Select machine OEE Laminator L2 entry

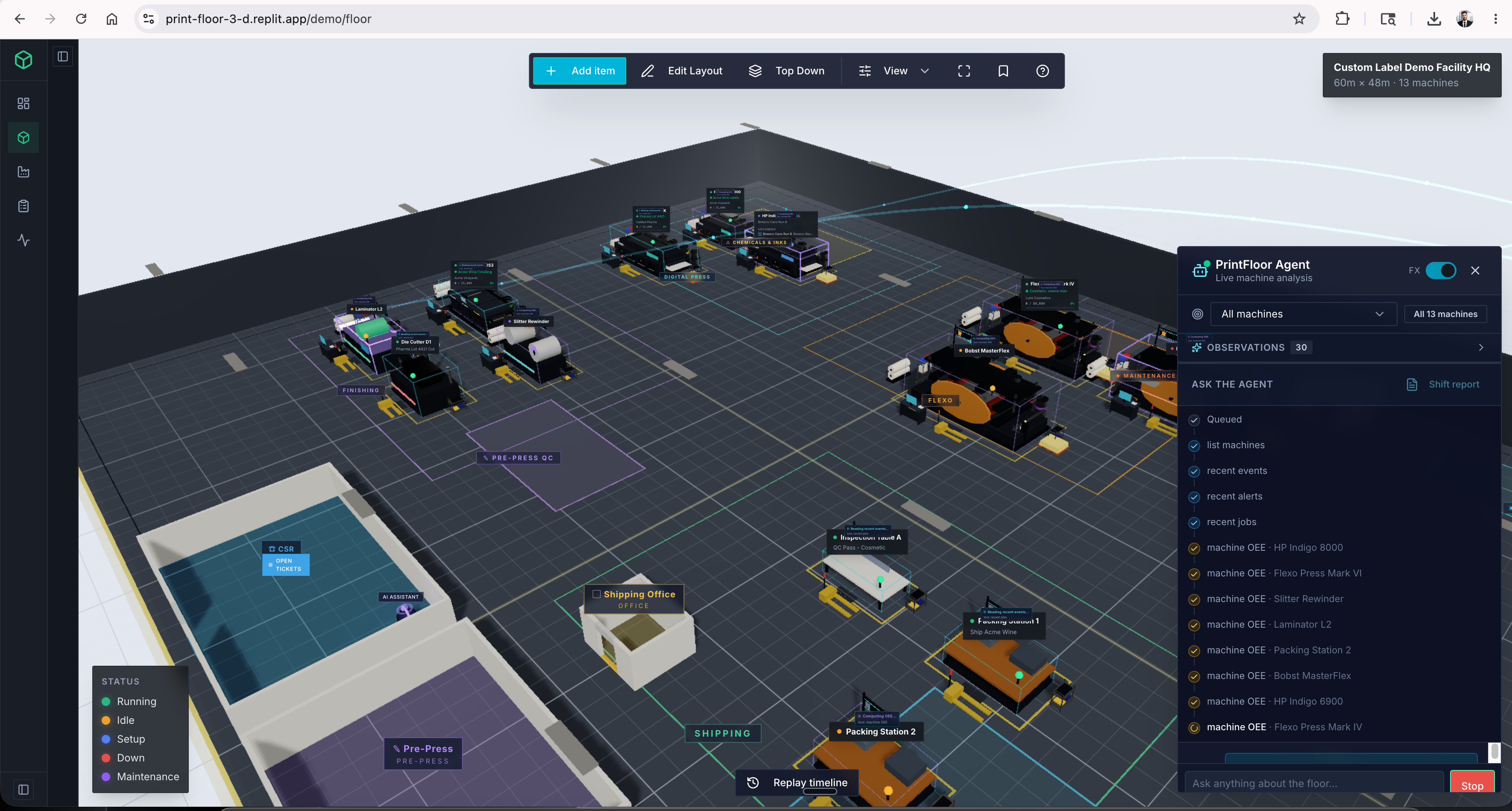(1269, 624)
